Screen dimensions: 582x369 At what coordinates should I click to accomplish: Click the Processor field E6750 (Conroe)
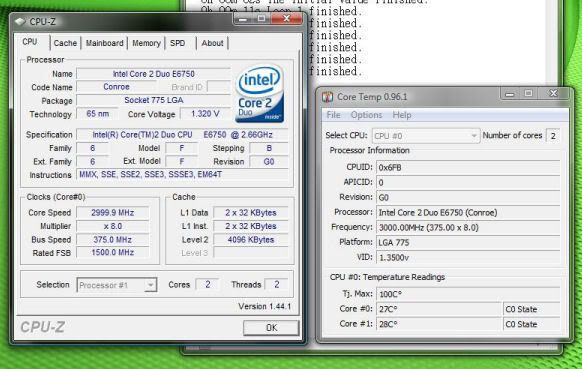468,213
